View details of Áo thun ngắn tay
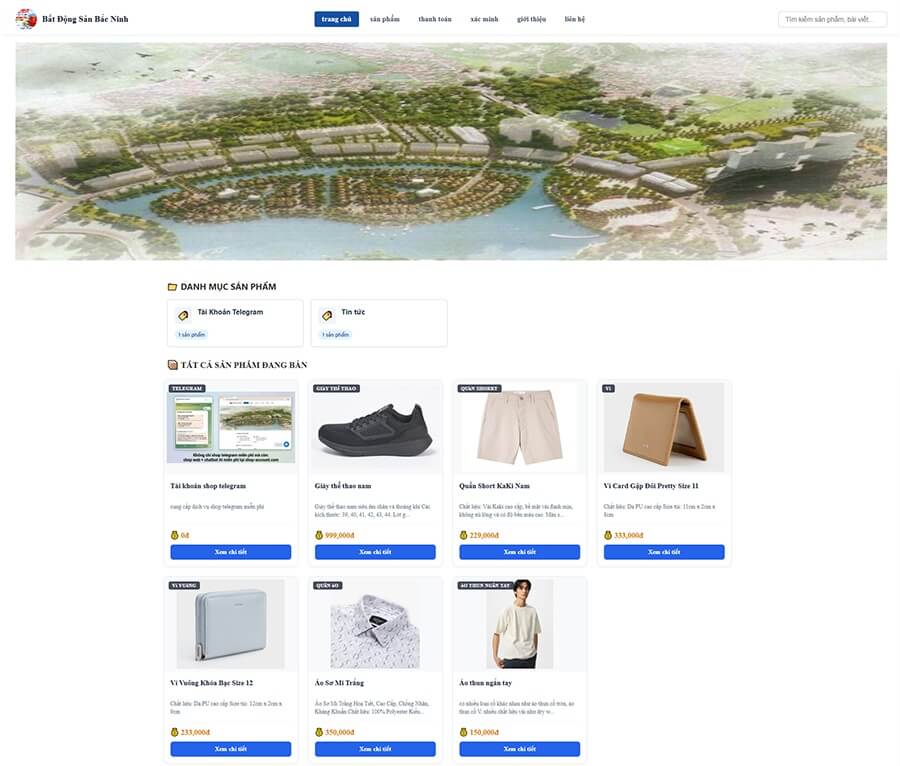The height and width of the screenshot is (766, 900). [519, 749]
